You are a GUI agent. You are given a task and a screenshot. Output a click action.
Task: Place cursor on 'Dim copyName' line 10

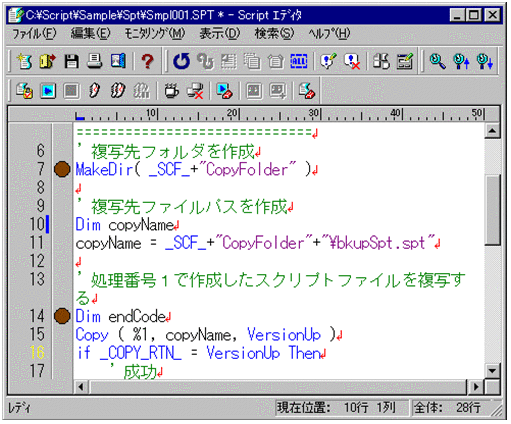[x=124, y=224]
